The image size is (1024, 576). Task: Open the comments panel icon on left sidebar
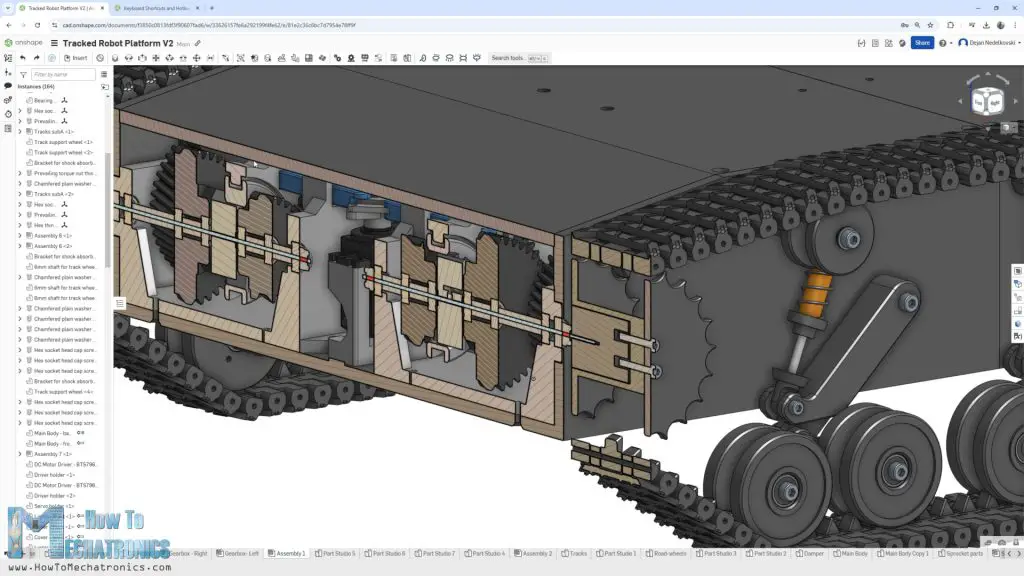point(6,85)
